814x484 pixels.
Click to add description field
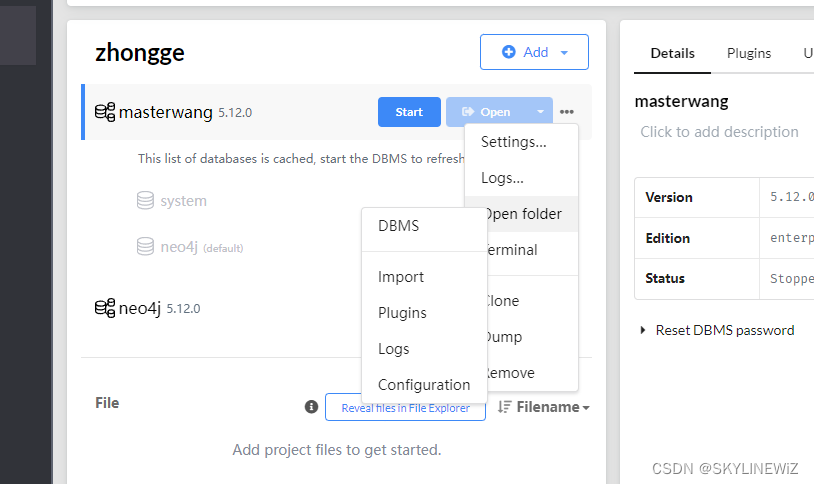pyautogui.click(x=719, y=132)
